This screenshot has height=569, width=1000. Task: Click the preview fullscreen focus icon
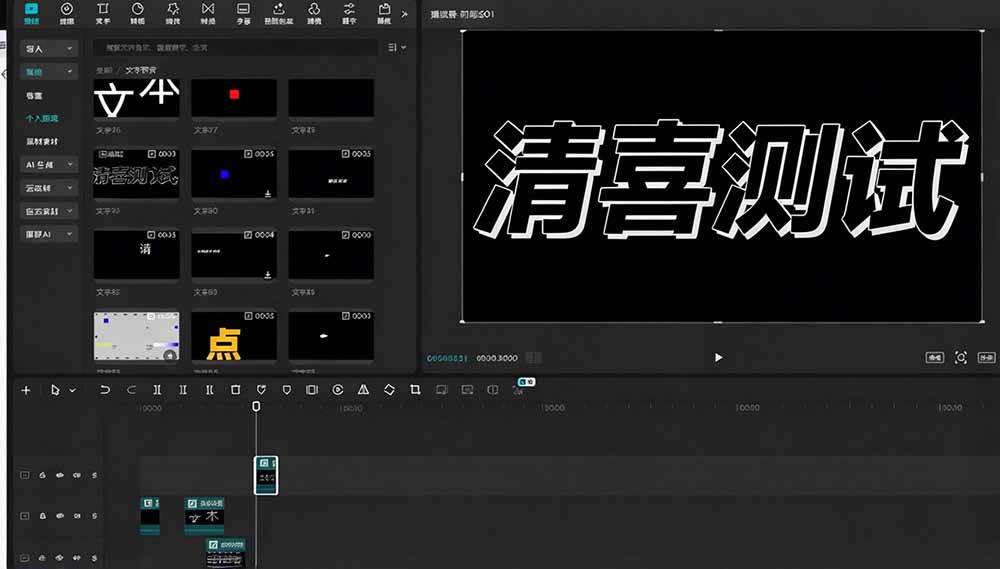[x=960, y=357]
